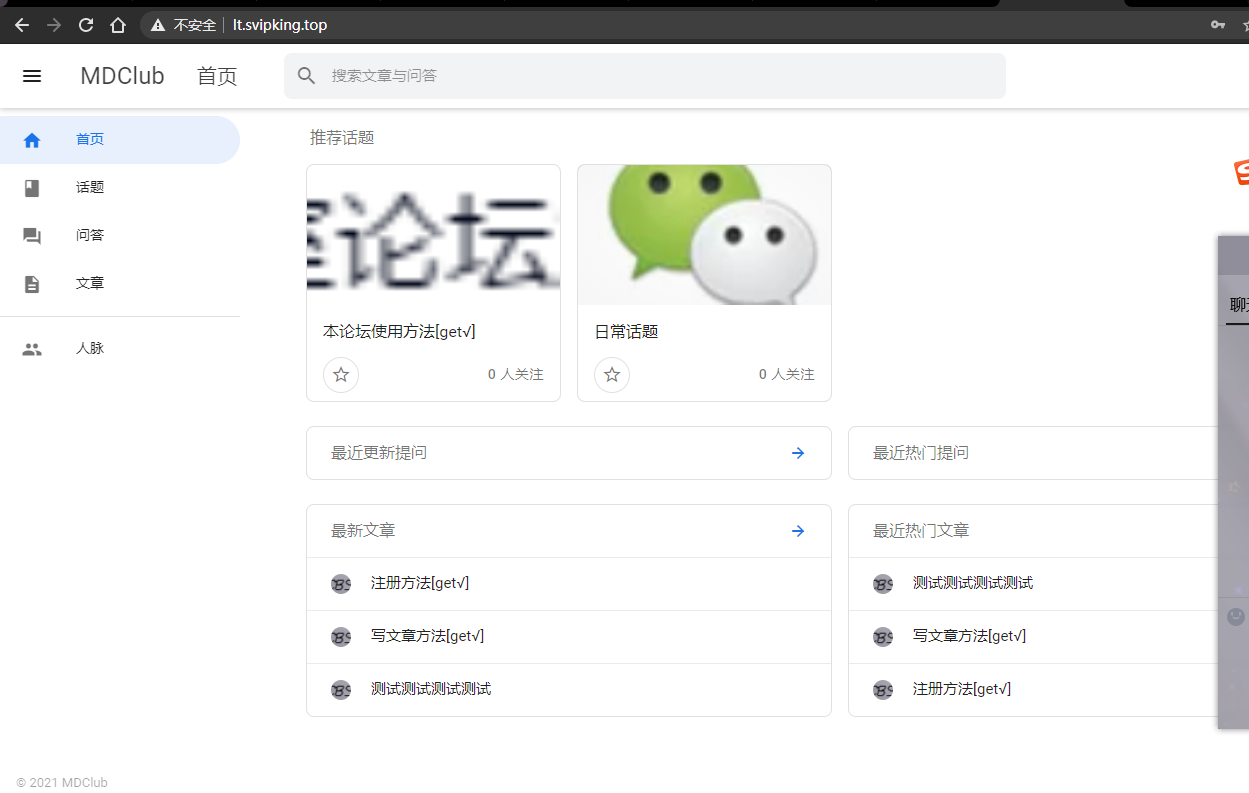Click the author avatar beside 注册方法 in 最近热门文章
Viewport: 1249px width, 793px height.
point(883,690)
